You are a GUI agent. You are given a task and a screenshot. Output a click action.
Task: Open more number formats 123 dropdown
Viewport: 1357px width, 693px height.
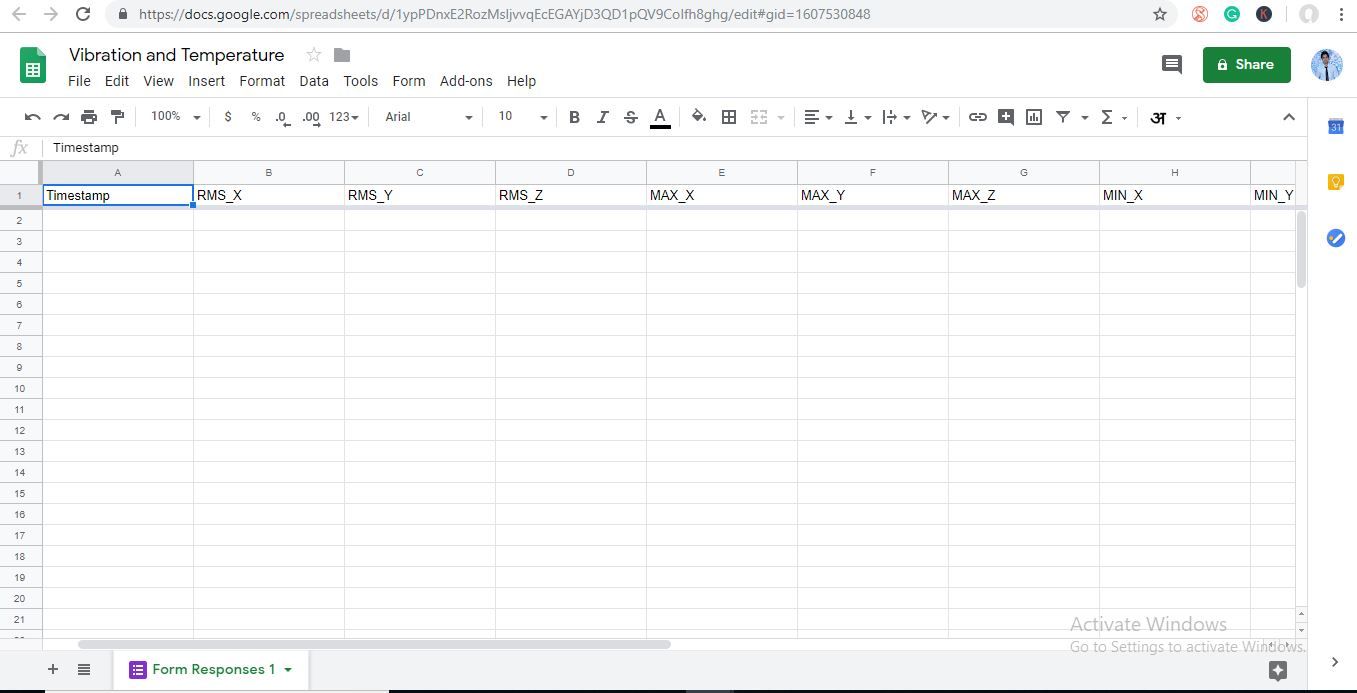(x=343, y=117)
